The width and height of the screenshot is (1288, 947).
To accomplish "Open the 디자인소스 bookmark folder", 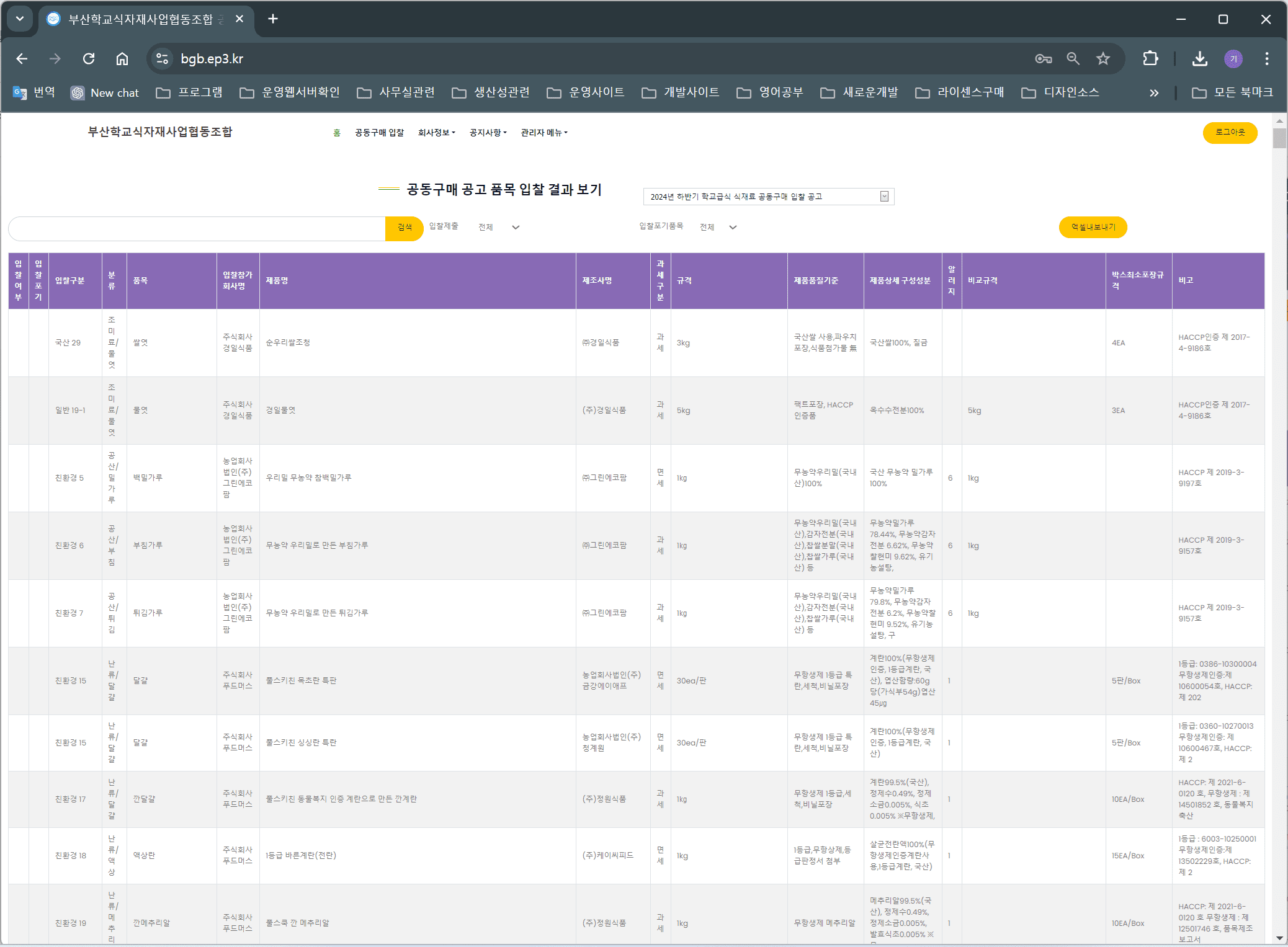I will point(1060,92).
